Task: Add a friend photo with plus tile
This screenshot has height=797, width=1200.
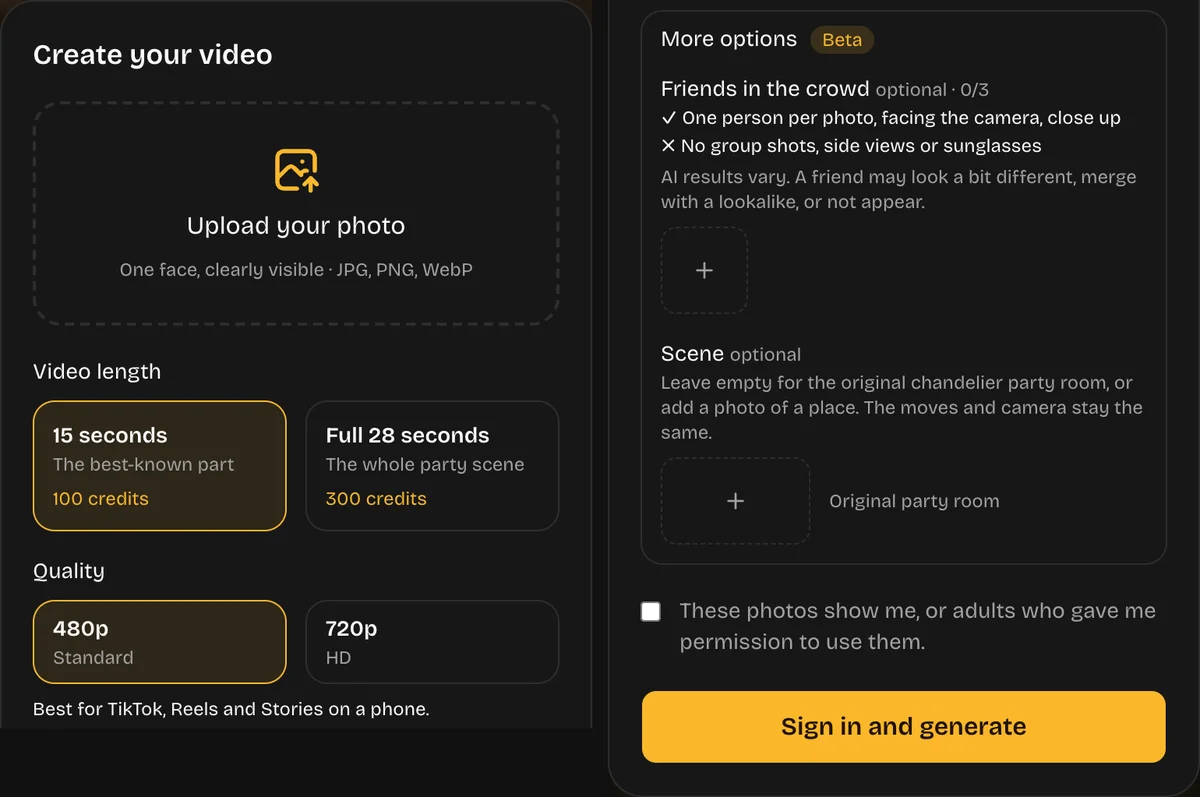Action: click(704, 270)
